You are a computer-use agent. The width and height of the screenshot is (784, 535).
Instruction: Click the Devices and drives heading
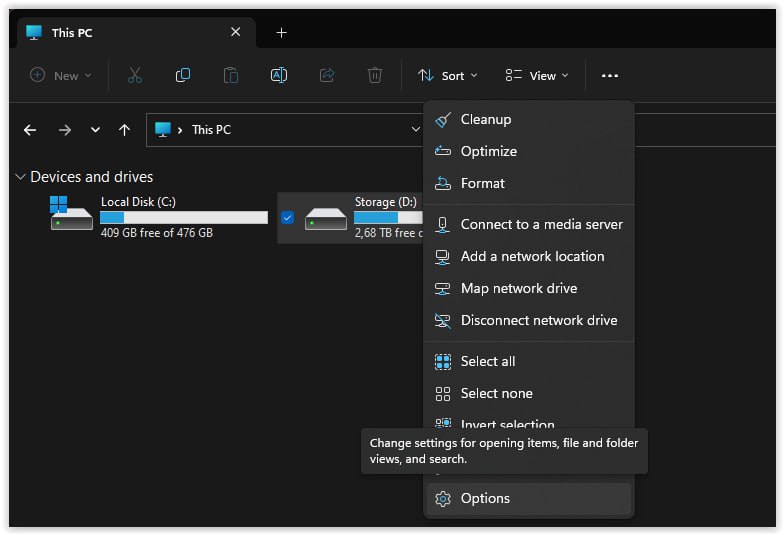coord(92,177)
